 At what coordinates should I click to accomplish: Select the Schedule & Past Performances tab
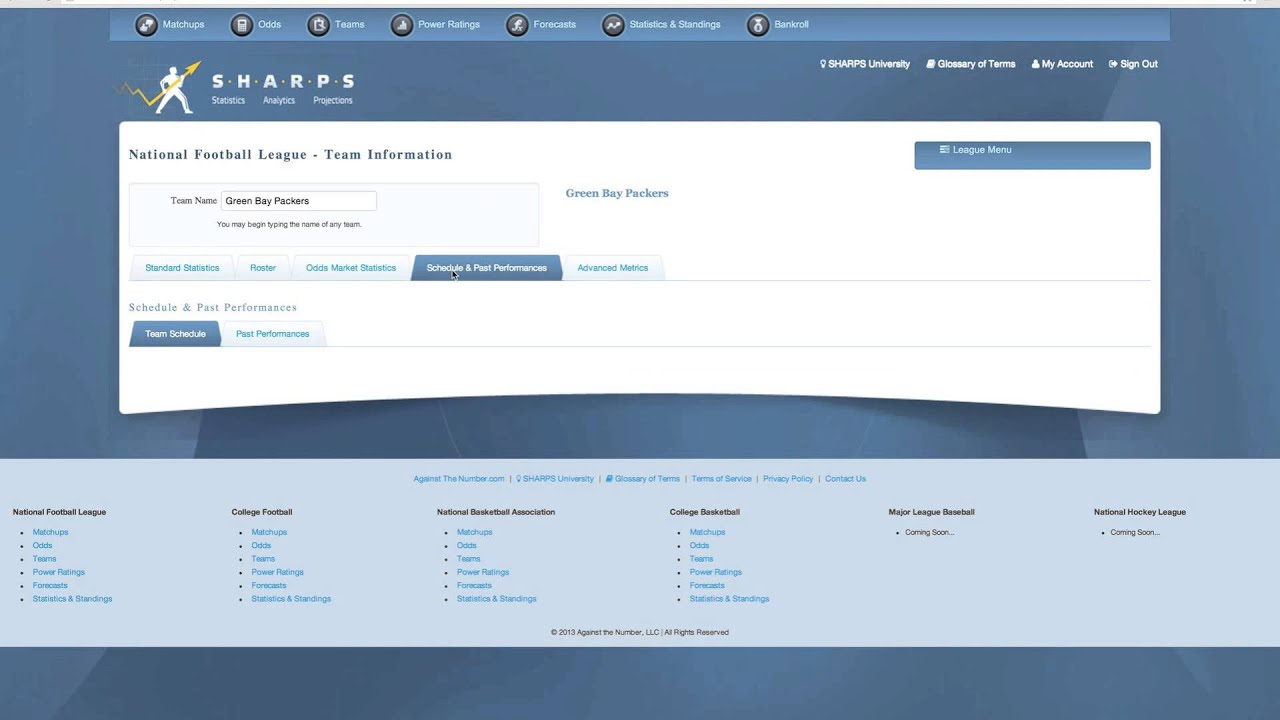(487, 268)
